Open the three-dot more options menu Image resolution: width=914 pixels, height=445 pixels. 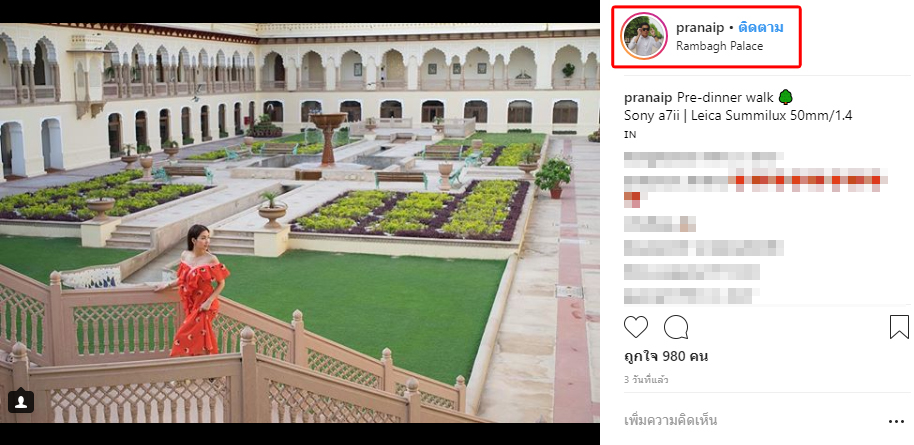[x=897, y=422]
